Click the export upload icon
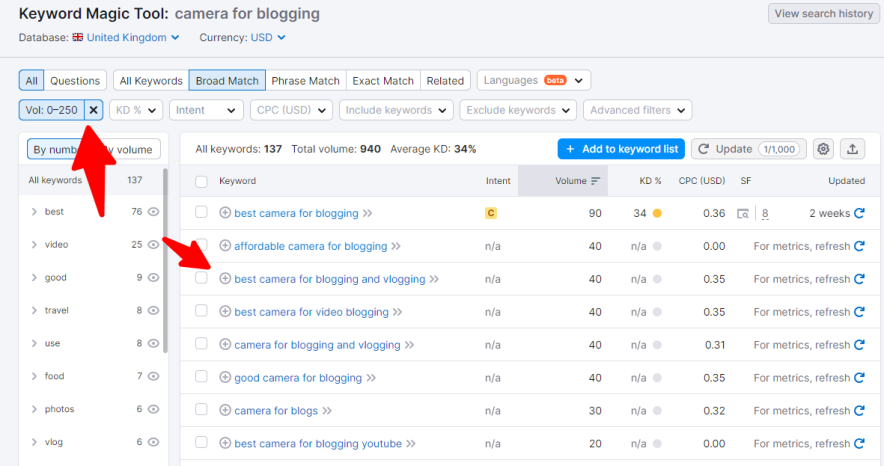This screenshot has height=466, width=884. 852,149
